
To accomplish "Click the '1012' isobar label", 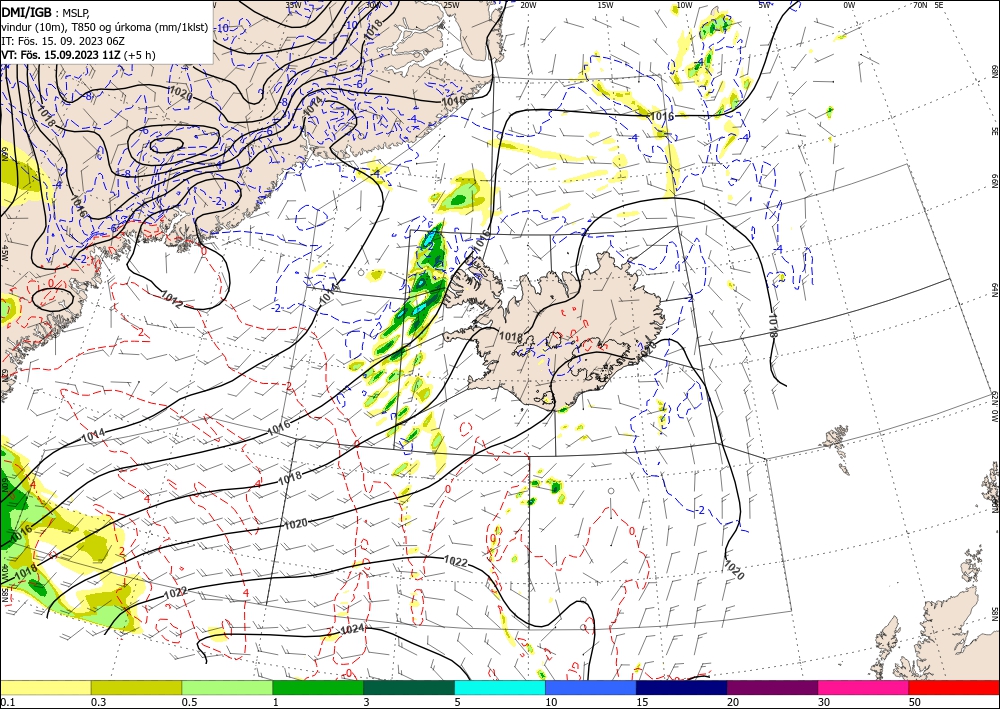I will tap(173, 301).
